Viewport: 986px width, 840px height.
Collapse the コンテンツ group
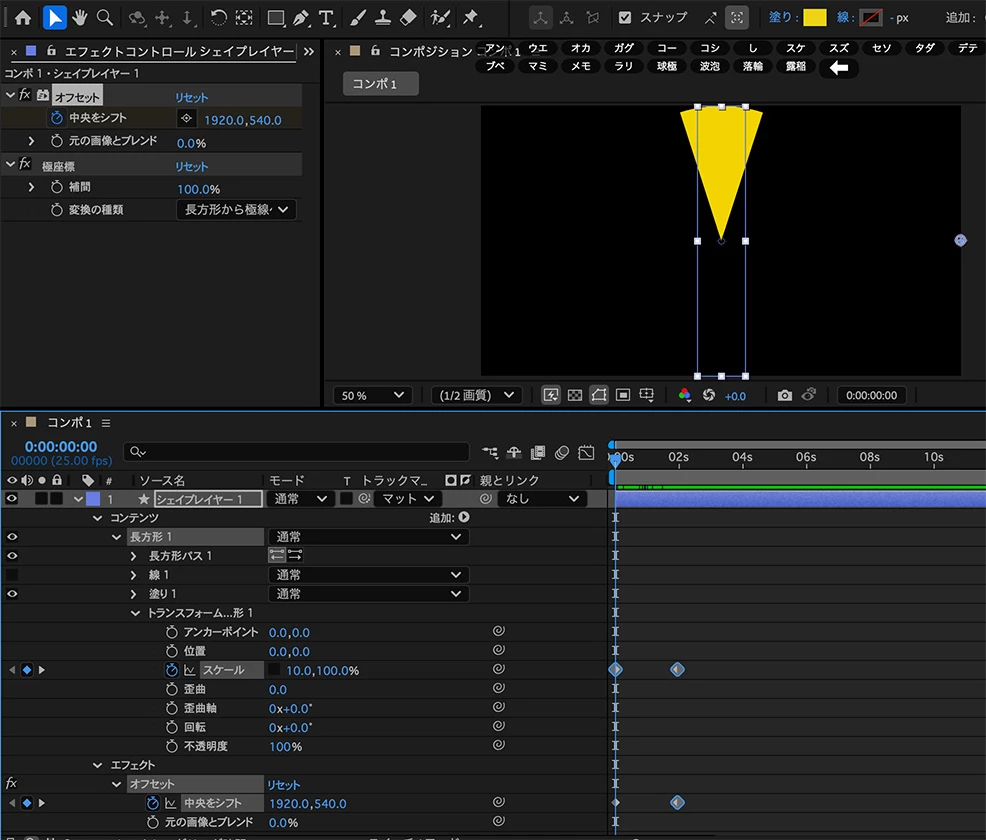click(97, 518)
